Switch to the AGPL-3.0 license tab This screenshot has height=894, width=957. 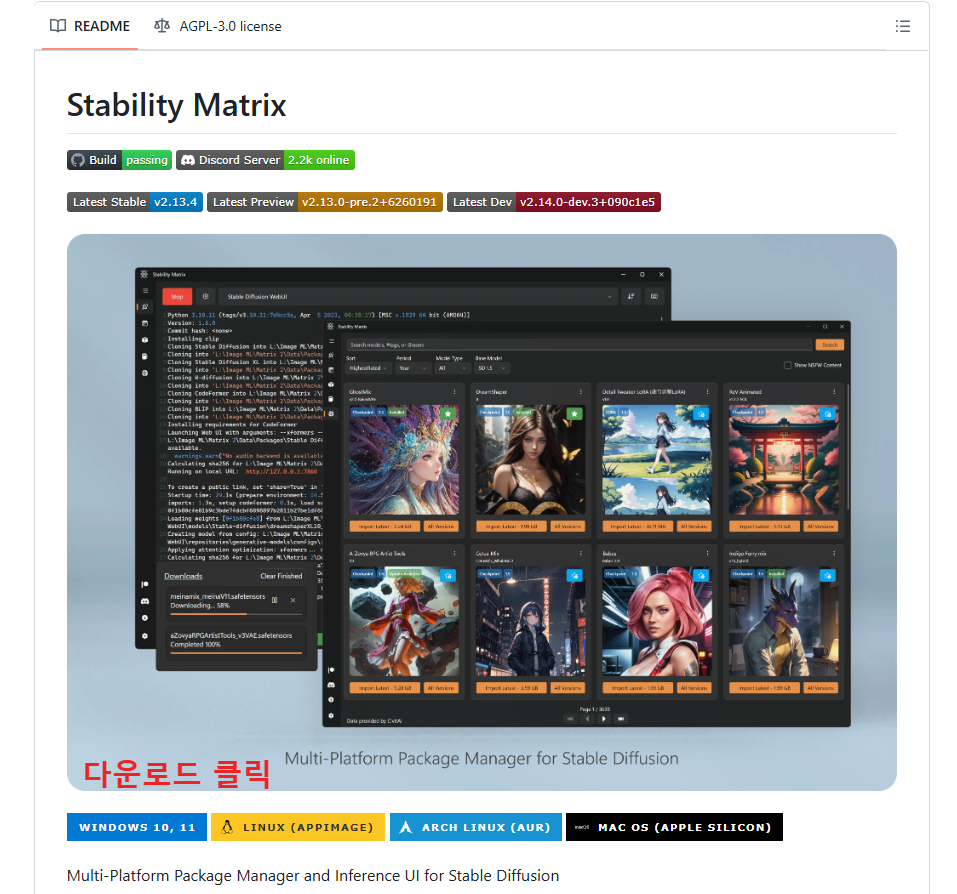[x=218, y=26]
